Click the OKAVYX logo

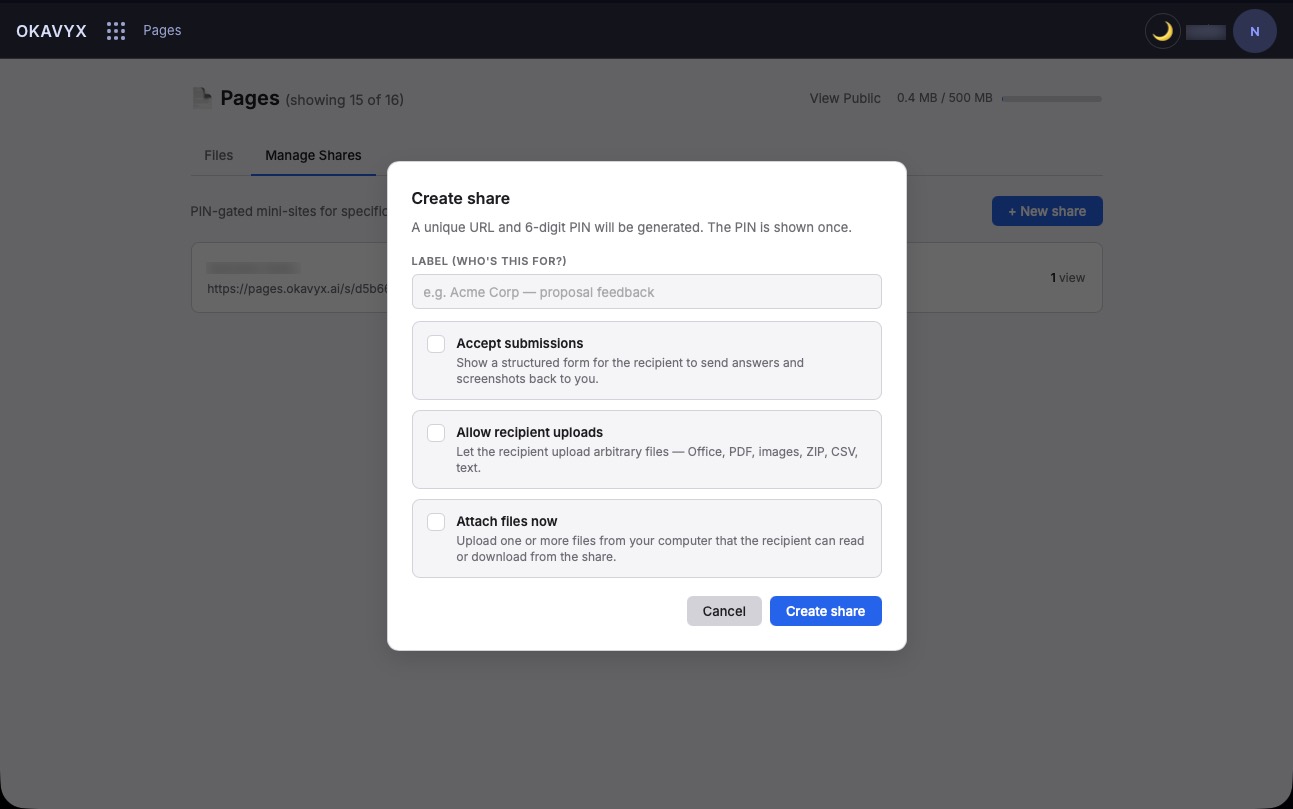(x=52, y=31)
